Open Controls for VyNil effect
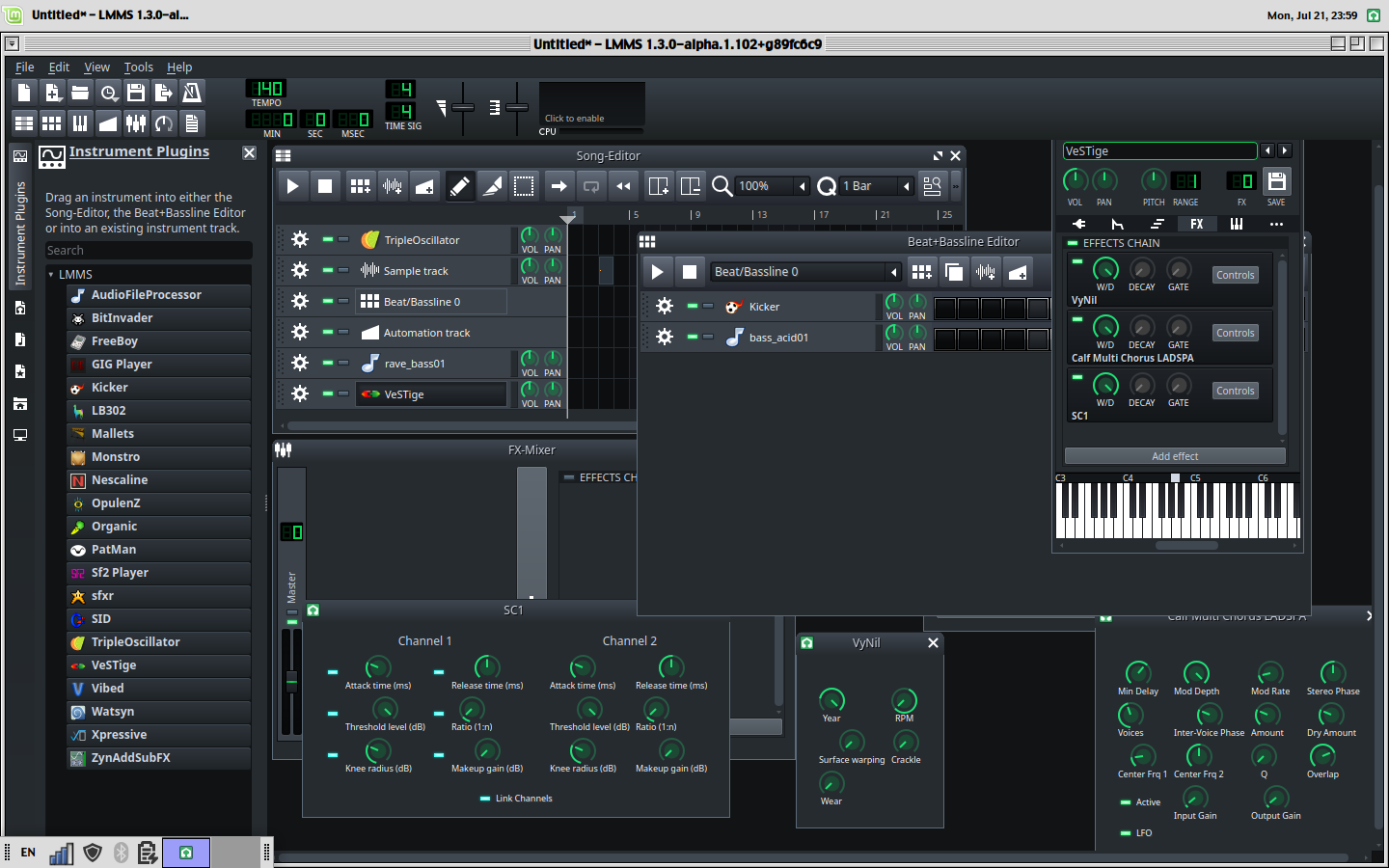This screenshot has height=868, width=1389. point(1236,275)
